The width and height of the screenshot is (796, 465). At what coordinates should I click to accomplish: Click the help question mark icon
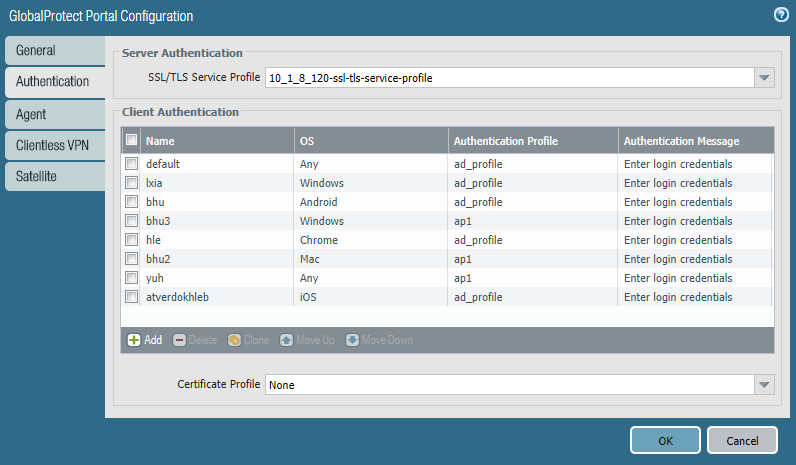pyautogui.click(x=780, y=15)
